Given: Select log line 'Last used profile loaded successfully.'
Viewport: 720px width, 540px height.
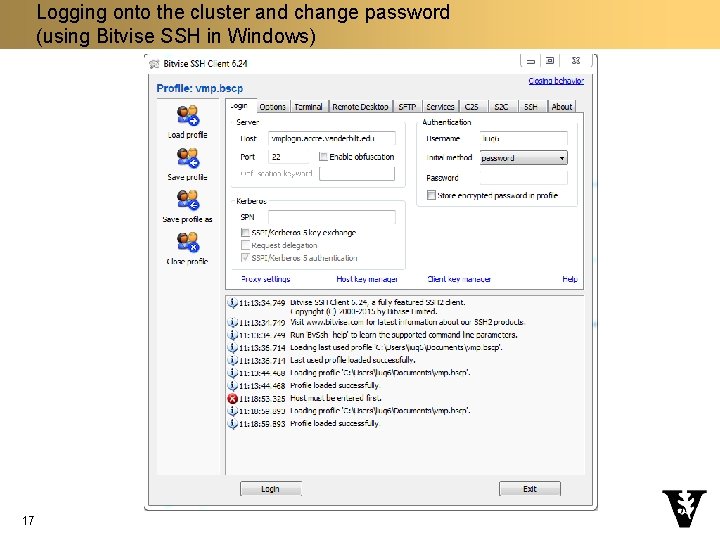Looking at the screenshot, I should pos(353,360).
